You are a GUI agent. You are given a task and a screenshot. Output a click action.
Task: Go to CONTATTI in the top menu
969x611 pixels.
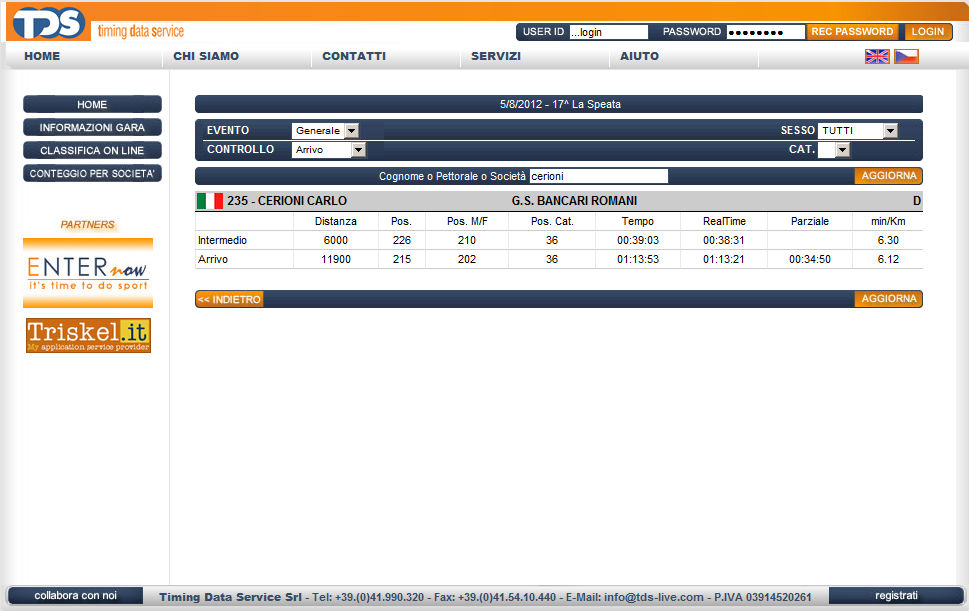point(354,56)
